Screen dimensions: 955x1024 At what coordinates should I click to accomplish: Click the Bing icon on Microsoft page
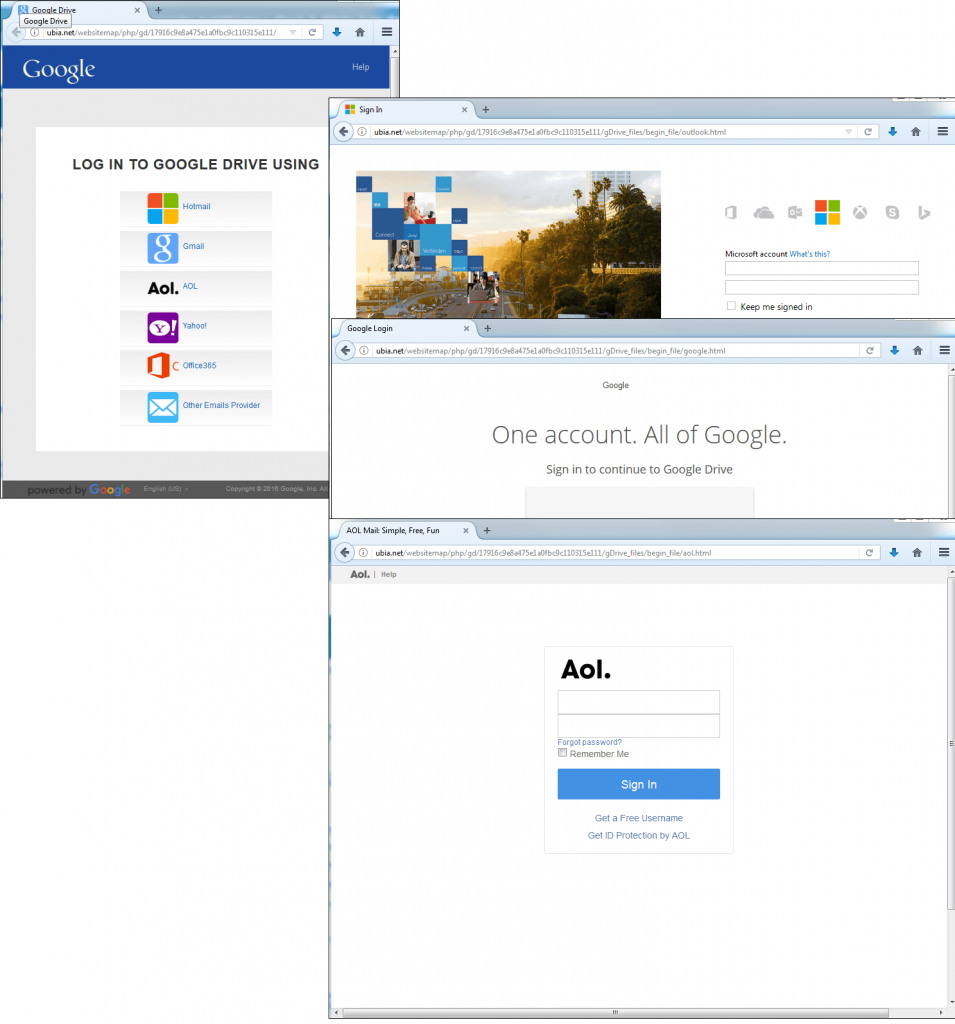pyautogui.click(x=924, y=212)
